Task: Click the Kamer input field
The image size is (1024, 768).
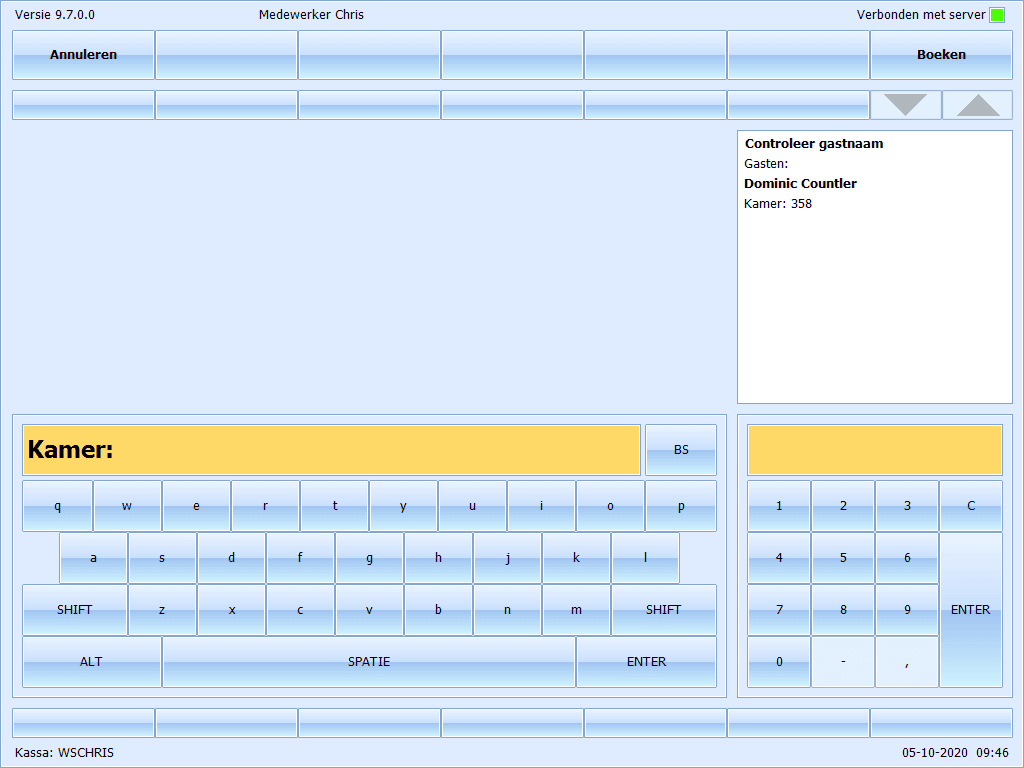Action: coord(331,450)
